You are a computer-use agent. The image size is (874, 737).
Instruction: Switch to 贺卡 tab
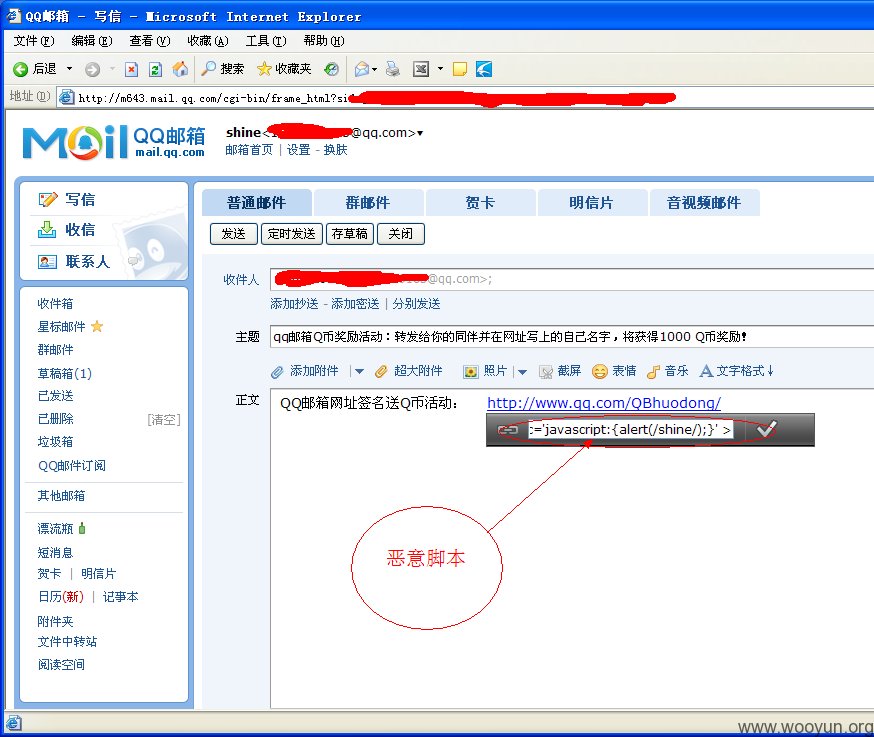click(480, 202)
